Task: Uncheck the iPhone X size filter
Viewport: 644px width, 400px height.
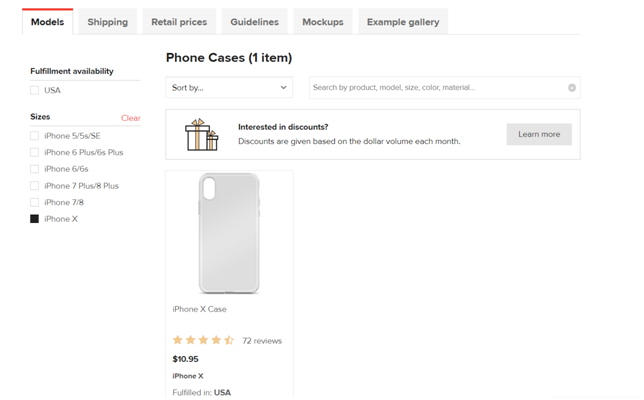Action: pyautogui.click(x=35, y=219)
